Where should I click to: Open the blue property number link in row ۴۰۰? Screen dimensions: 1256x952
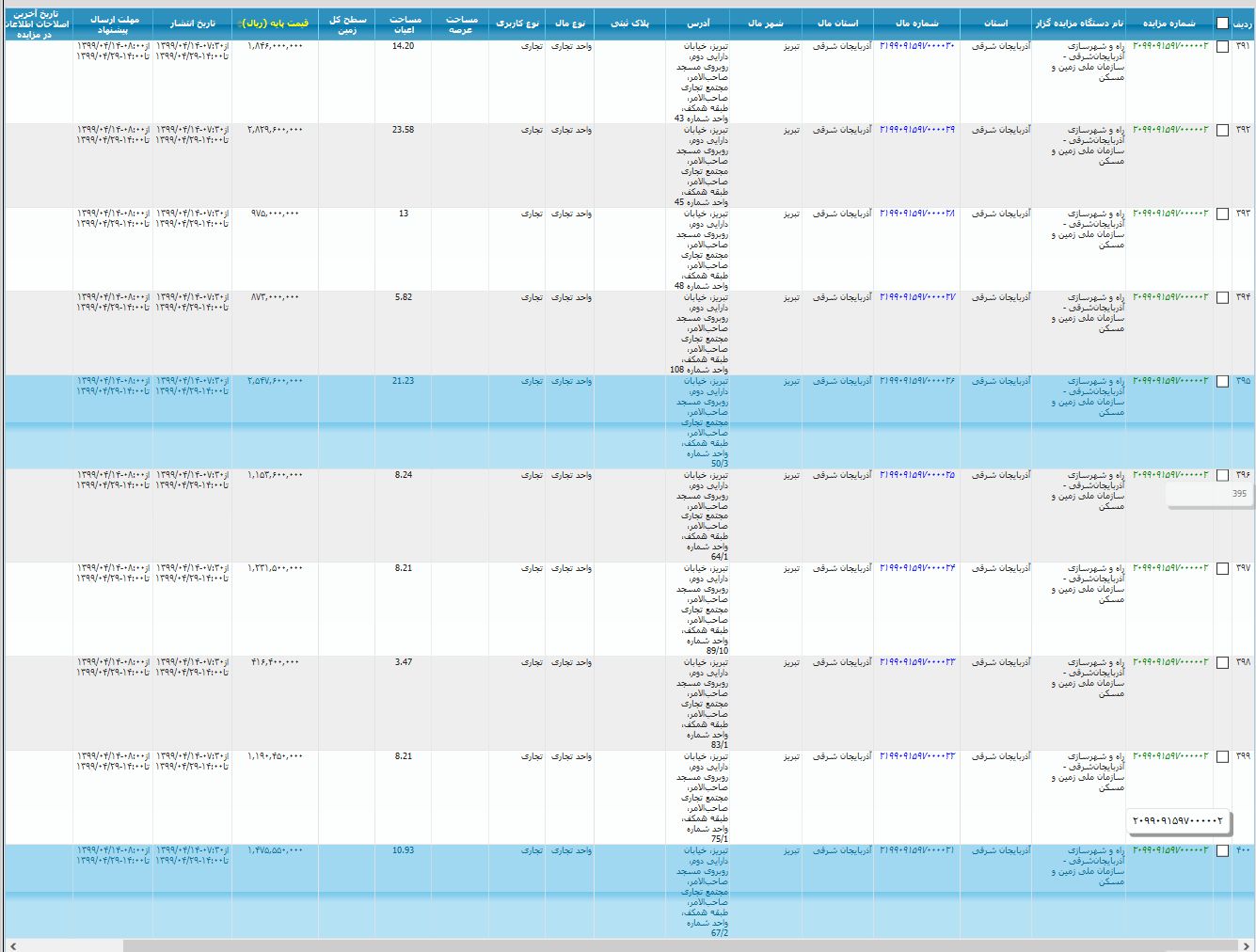(x=917, y=850)
